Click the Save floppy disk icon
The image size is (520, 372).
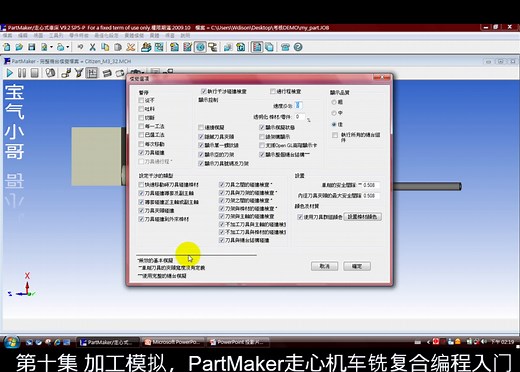32,47
